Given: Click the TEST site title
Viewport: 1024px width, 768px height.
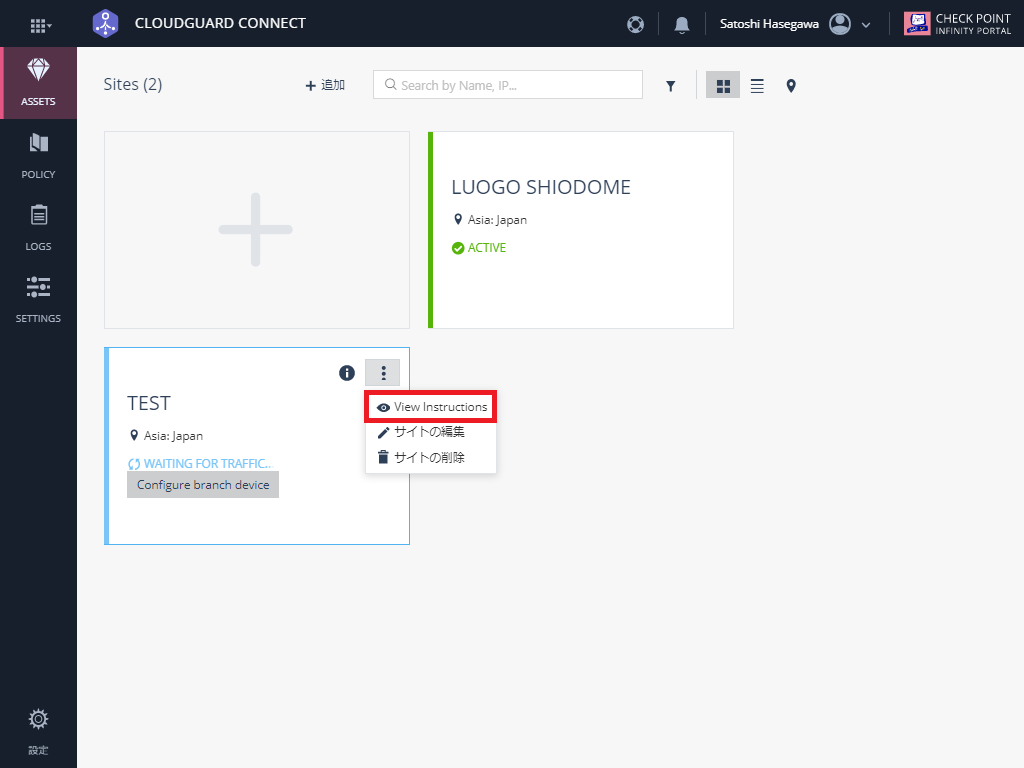Looking at the screenshot, I should [149, 403].
